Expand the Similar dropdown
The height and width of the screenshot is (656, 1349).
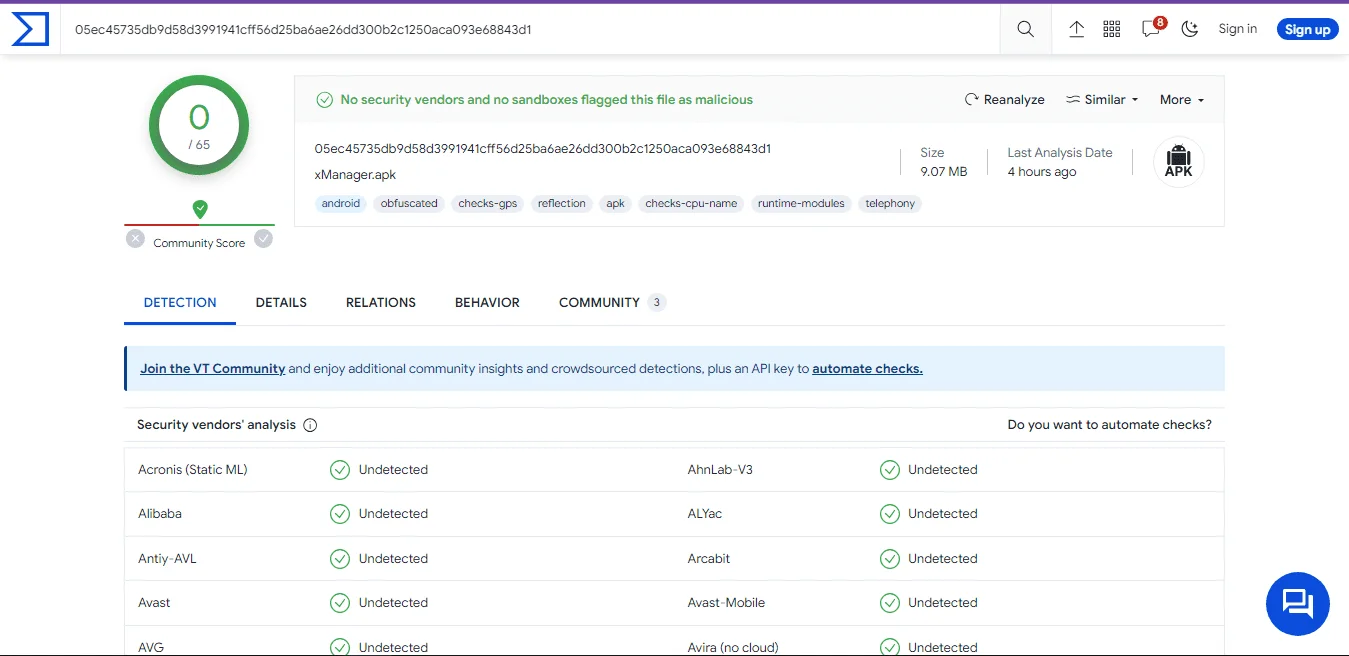tap(1102, 99)
